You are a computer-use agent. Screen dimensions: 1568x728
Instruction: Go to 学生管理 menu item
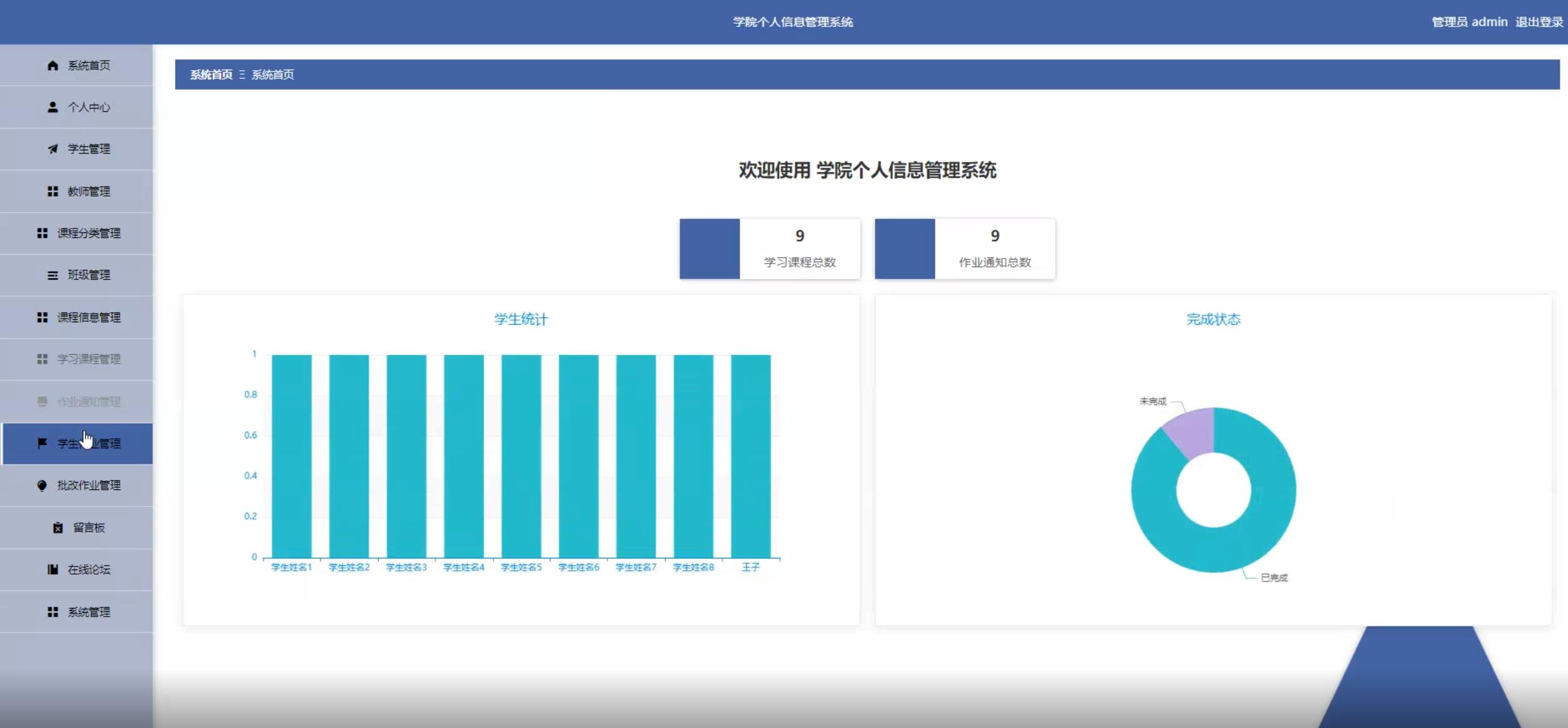tap(76, 149)
